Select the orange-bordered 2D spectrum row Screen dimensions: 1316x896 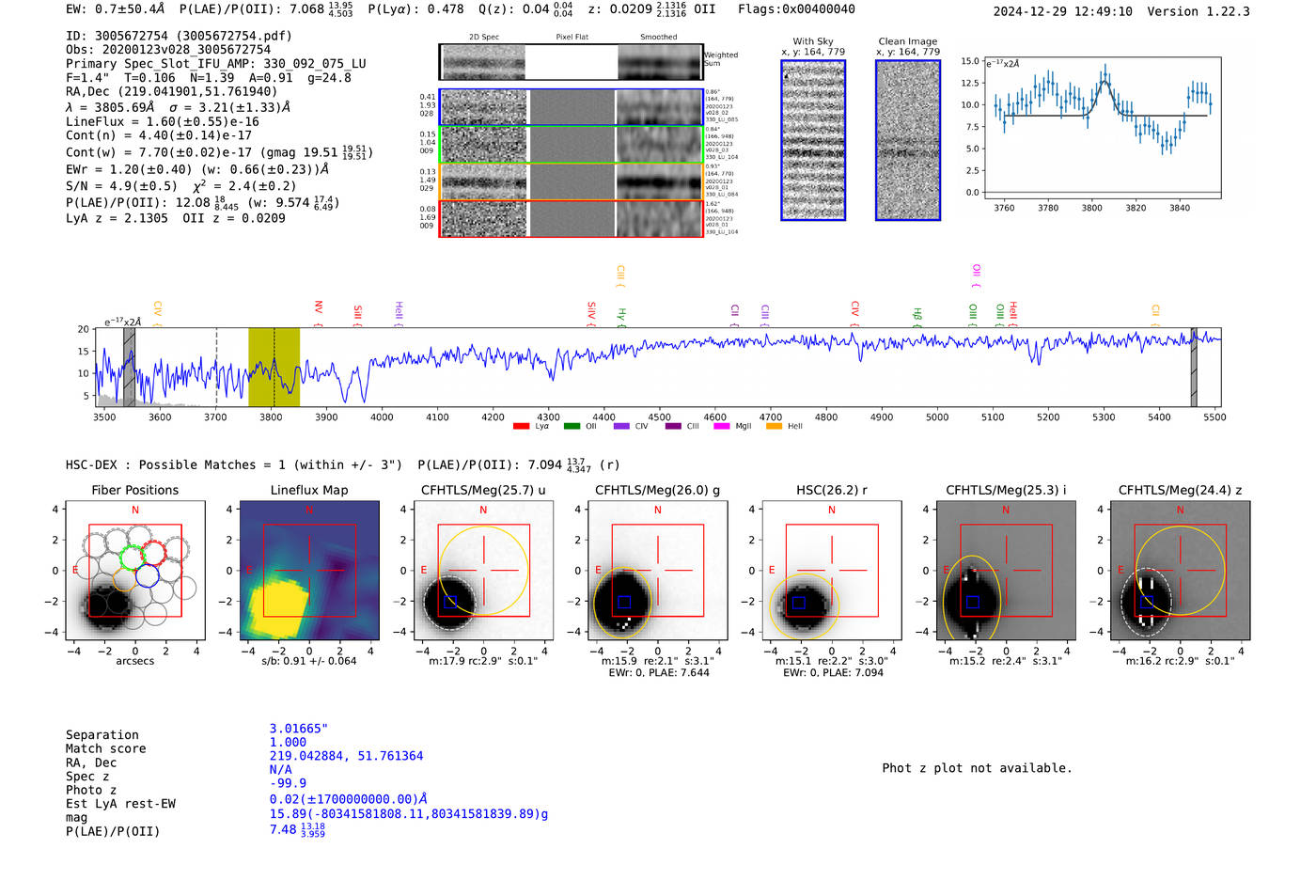572,181
